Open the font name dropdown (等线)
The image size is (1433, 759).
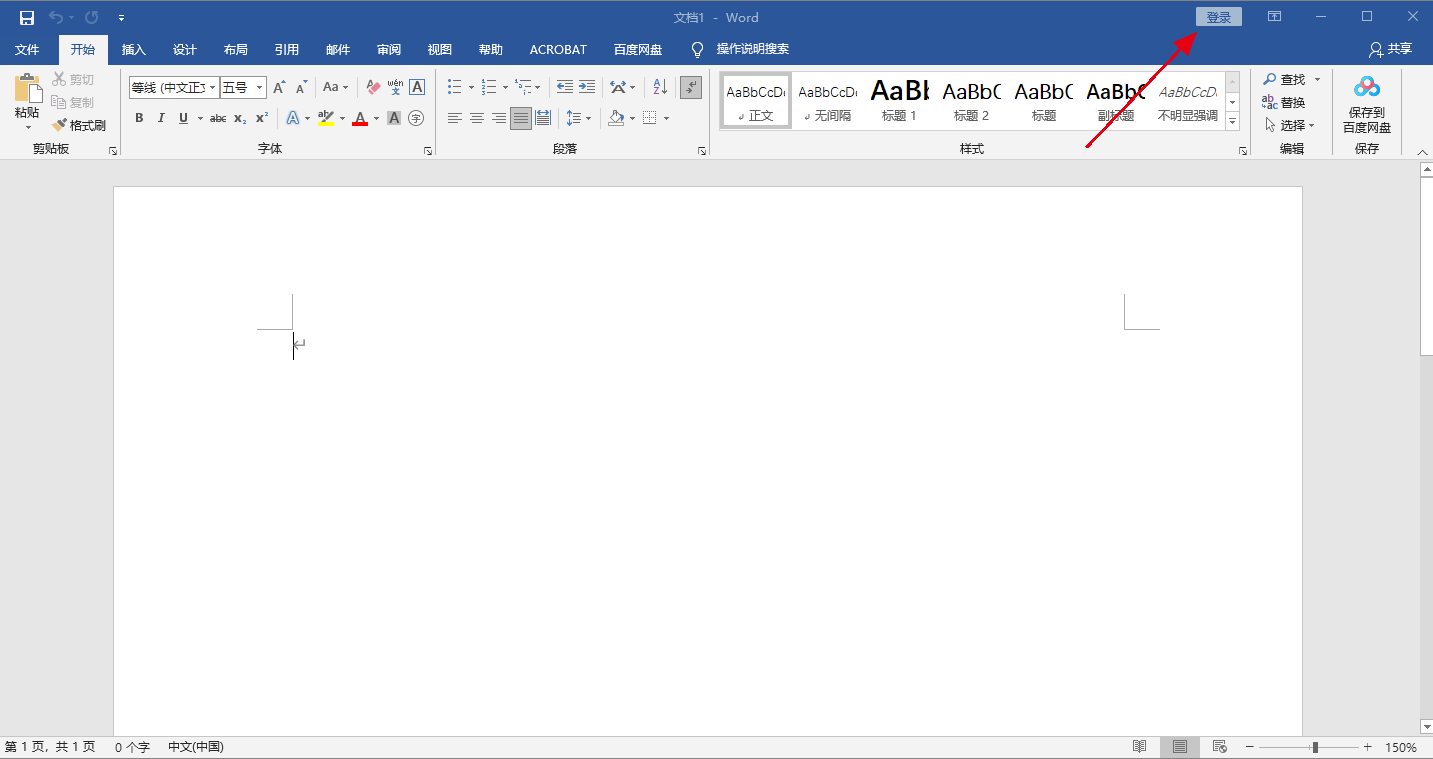coord(213,88)
